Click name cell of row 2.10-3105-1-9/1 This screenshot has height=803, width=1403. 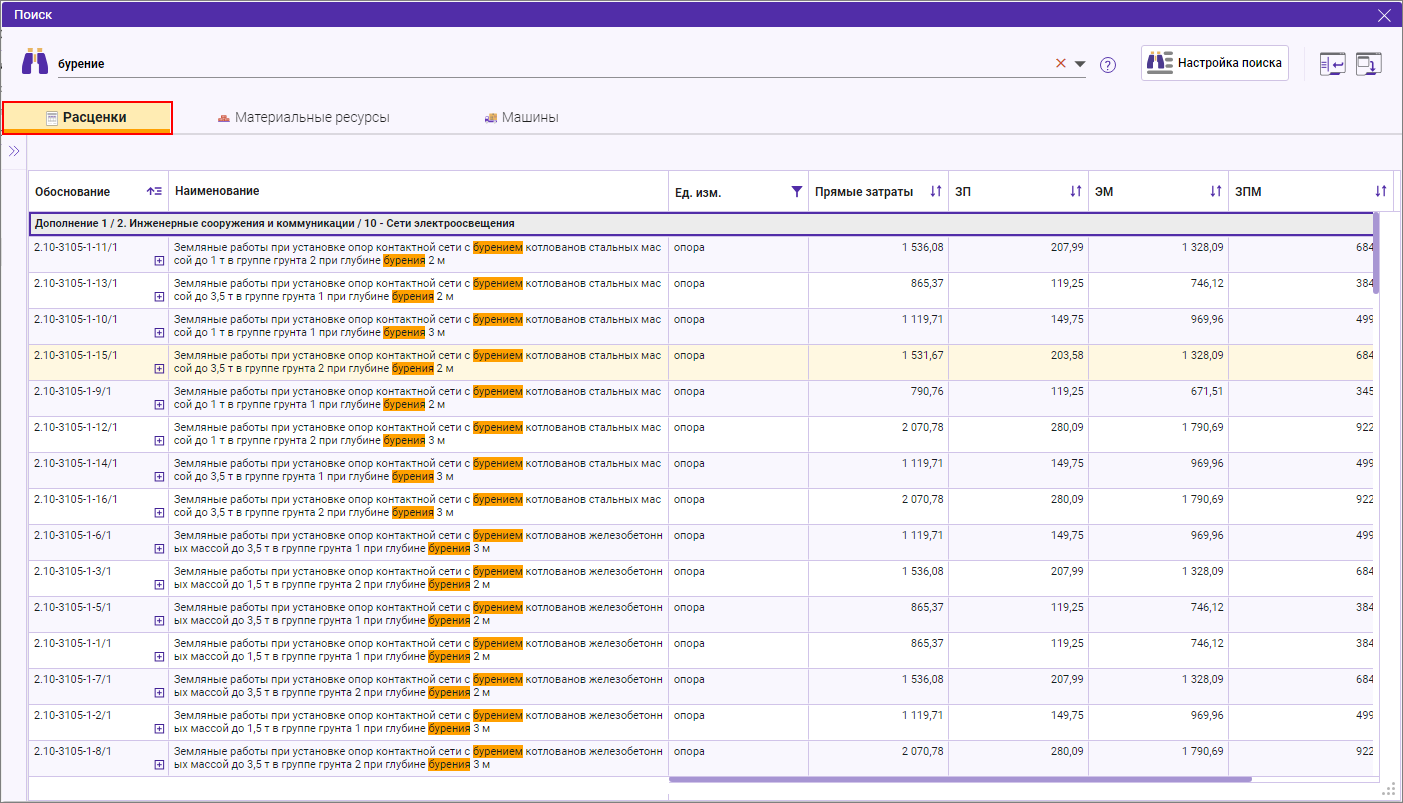(x=418, y=398)
